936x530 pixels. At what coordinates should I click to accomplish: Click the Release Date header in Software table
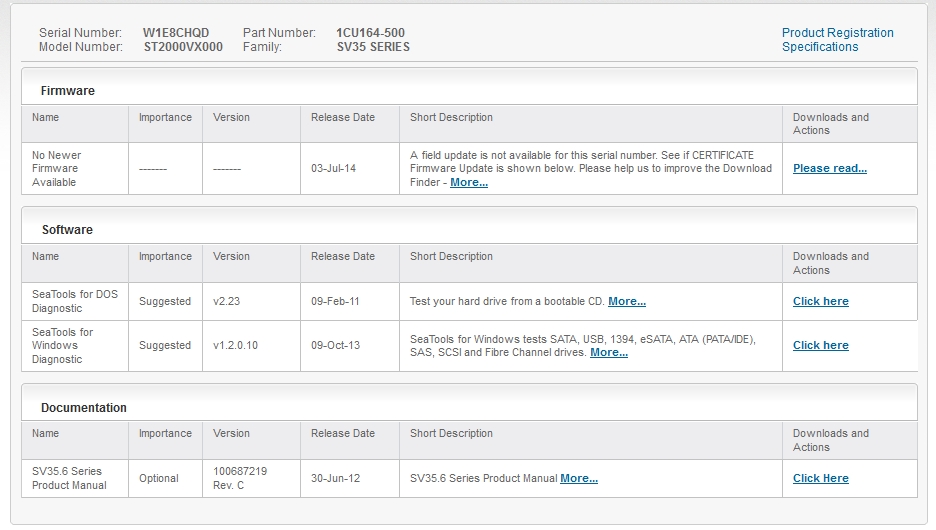pyautogui.click(x=343, y=257)
